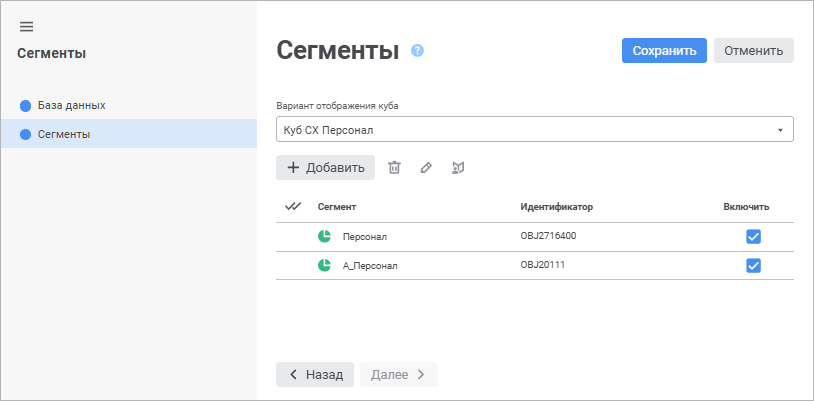The image size is (814, 401).
Task: Click the Сохранить button
Action: point(664,50)
